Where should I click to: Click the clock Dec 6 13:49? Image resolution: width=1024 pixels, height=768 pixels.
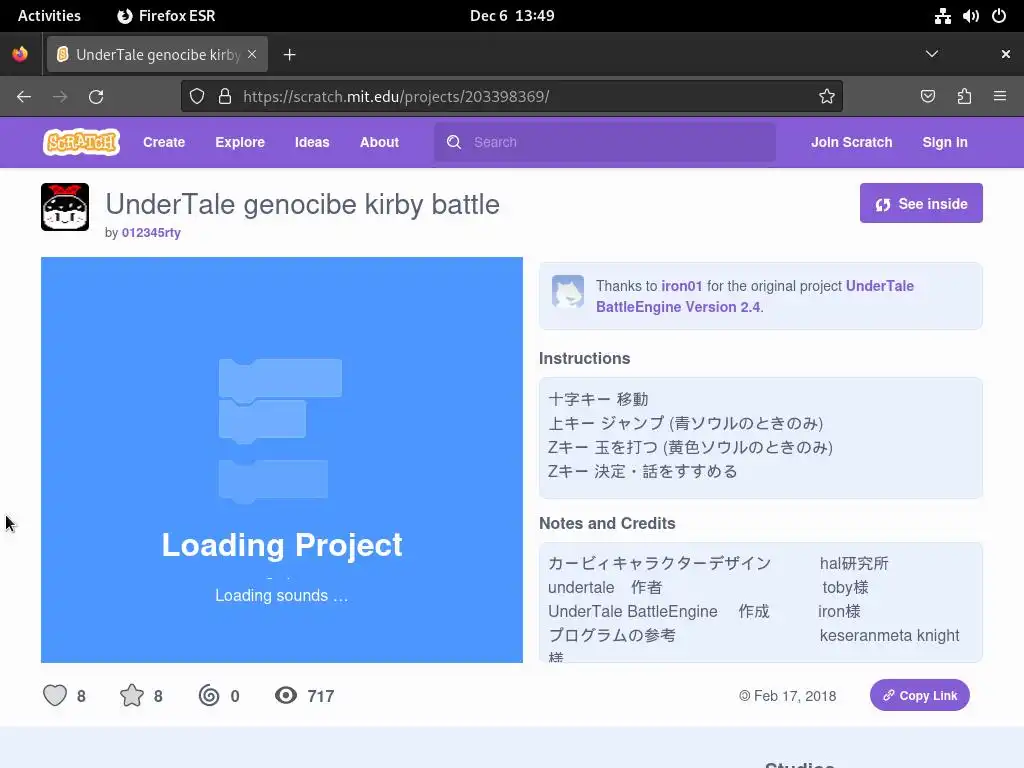(512, 16)
